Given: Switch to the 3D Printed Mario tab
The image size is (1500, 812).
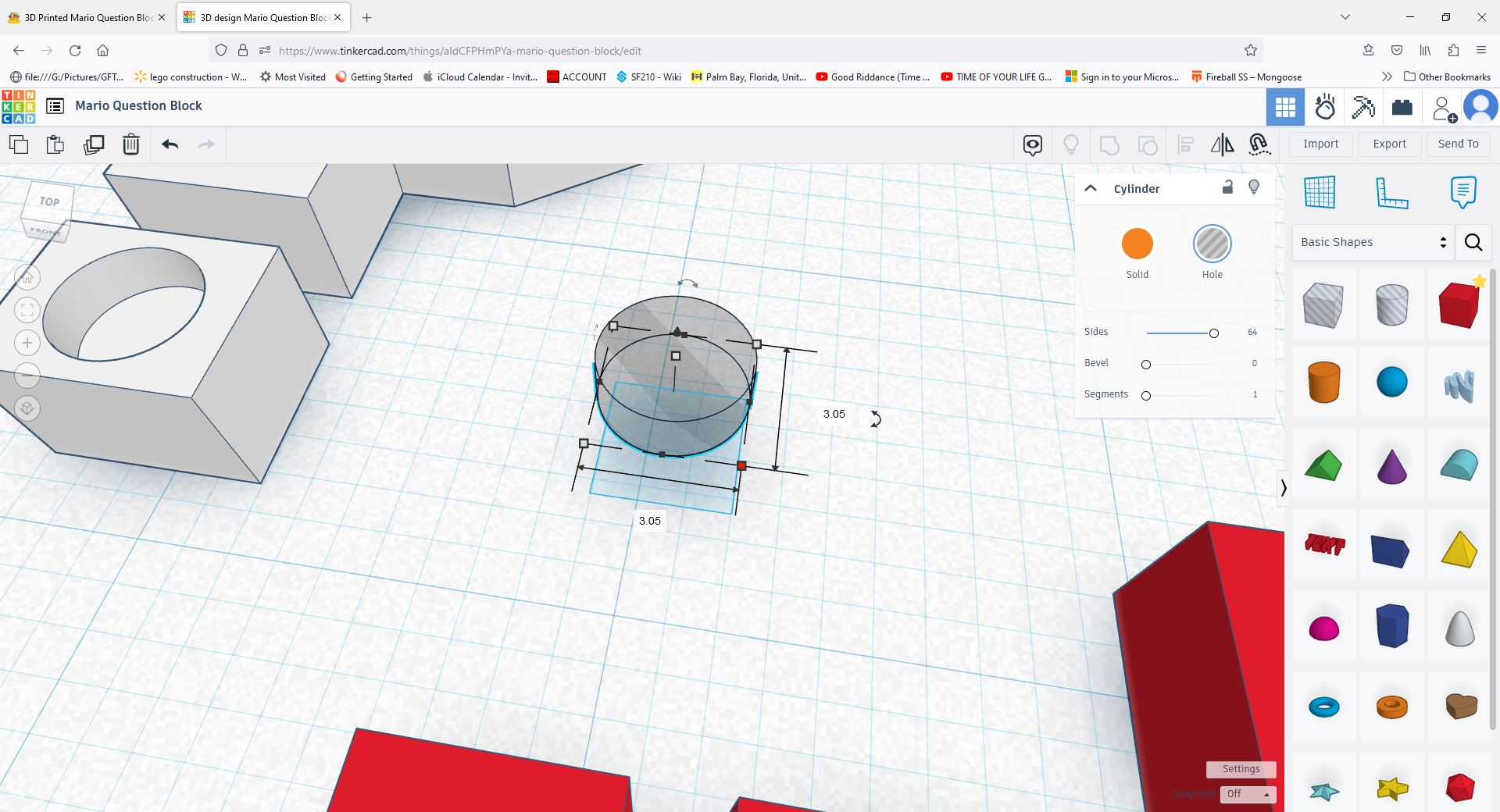Looking at the screenshot, I should click(x=84, y=16).
